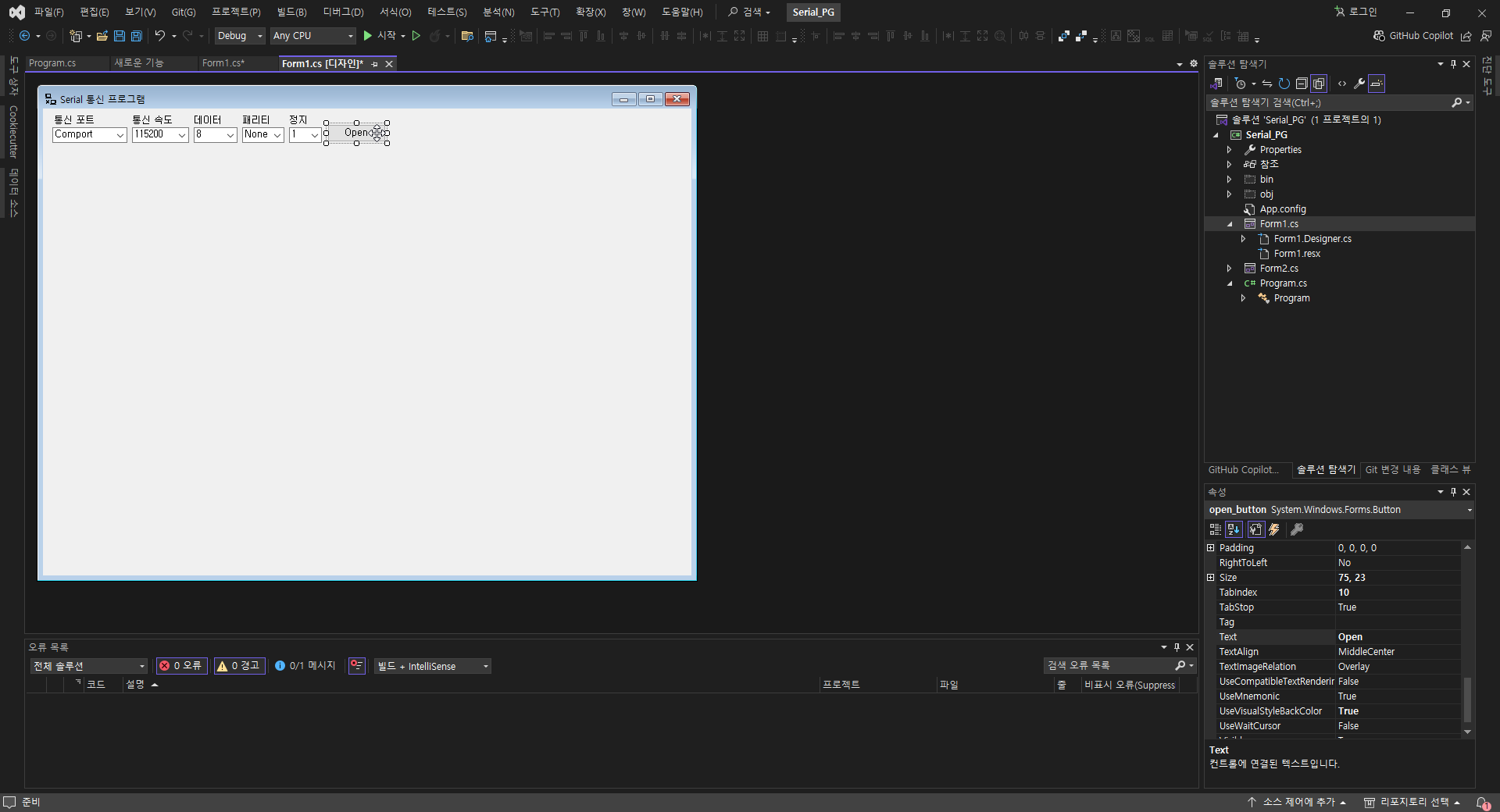
Task: Click the Save All double-floppy icon
Action: point(136,36)
